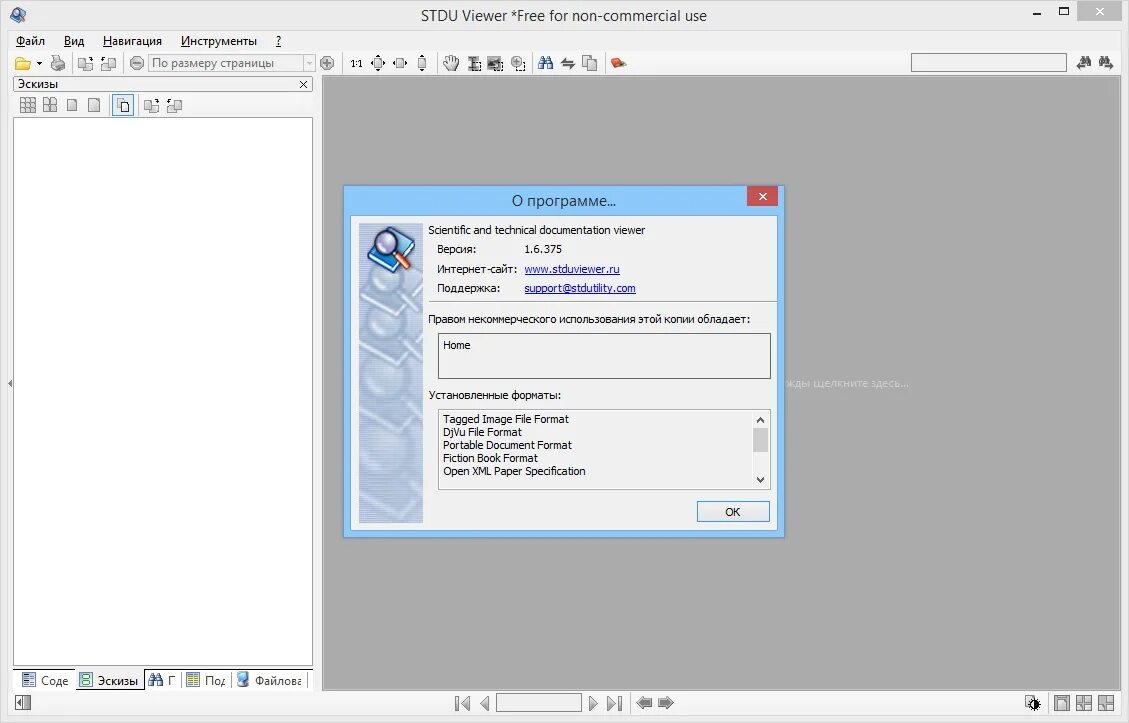This screenshot has height=723, width=1129.
Task: Click the fit width icon
Action: point(400,63)
